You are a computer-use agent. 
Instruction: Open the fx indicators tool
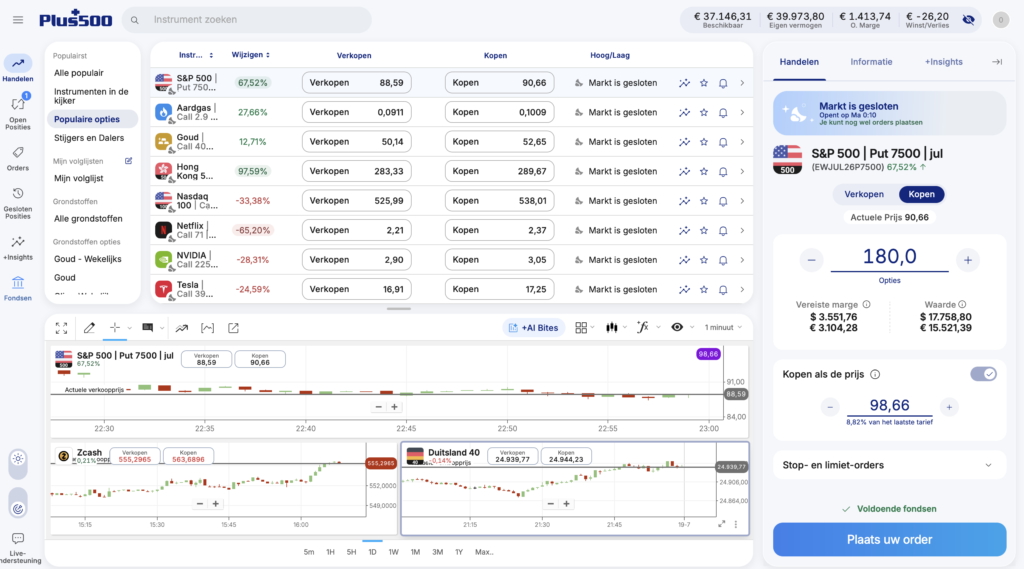[643, 327]
